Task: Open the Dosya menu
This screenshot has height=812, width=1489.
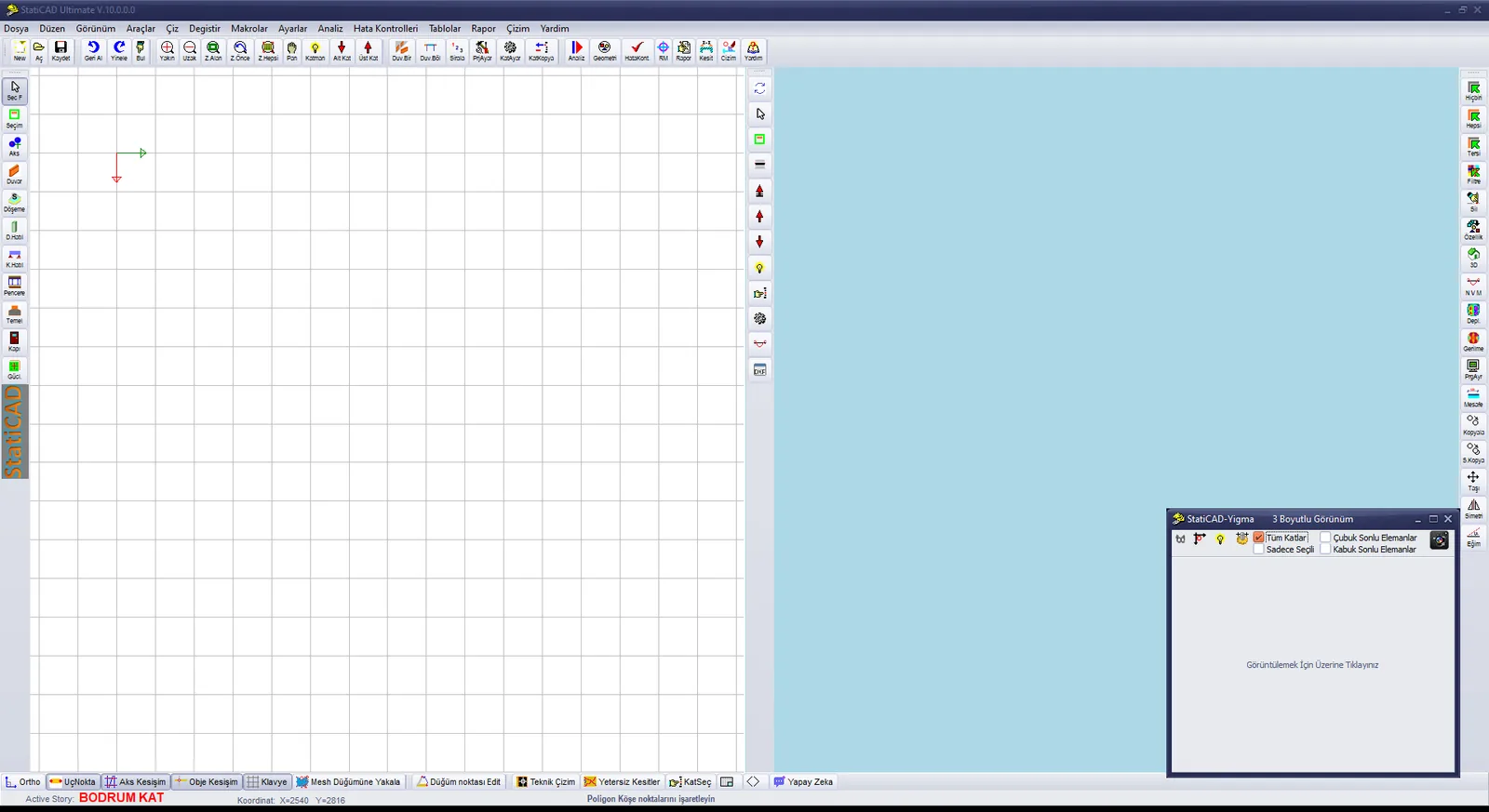Action: tap(16, 29)
